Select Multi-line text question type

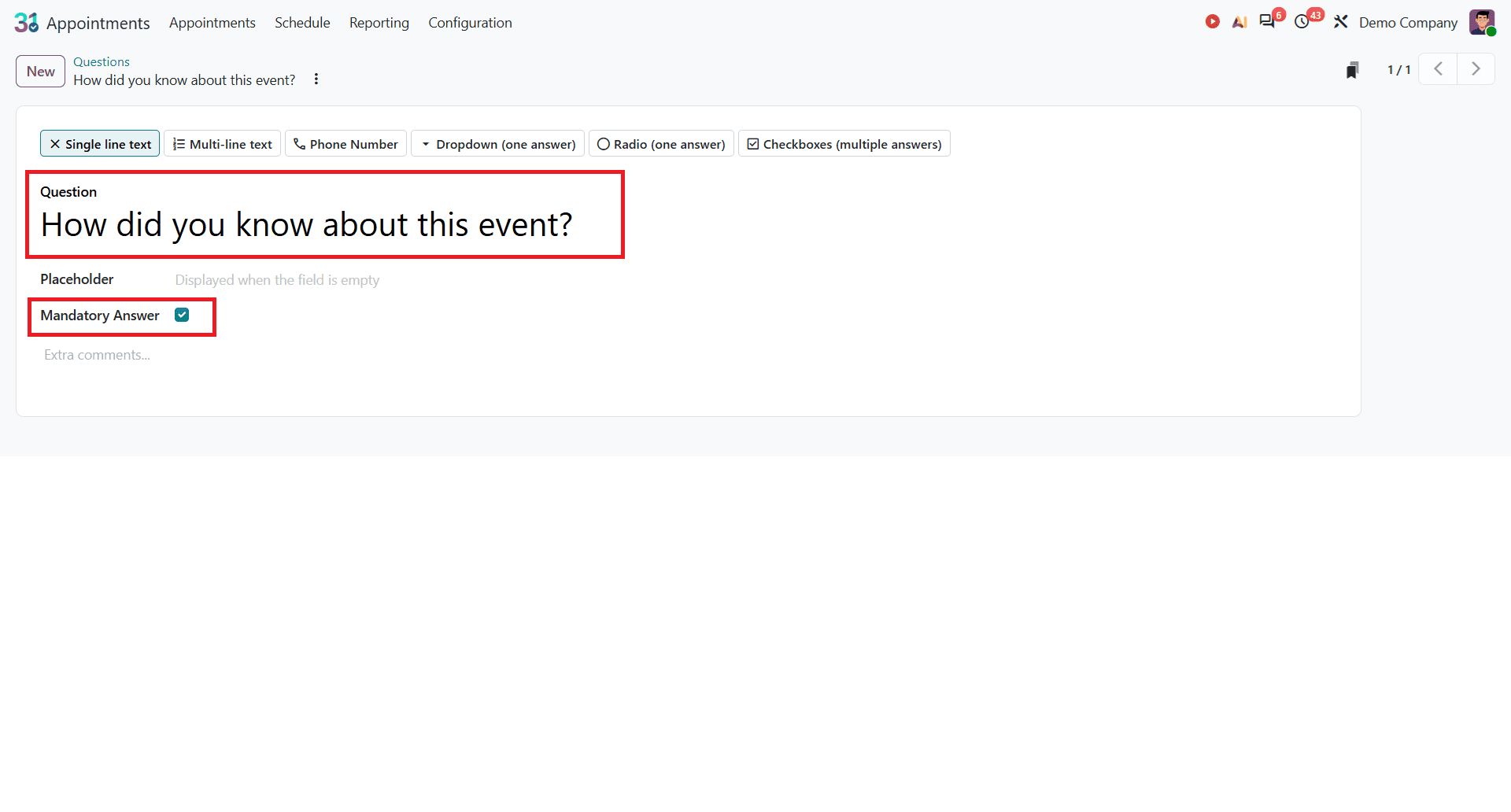coord(222,144)
